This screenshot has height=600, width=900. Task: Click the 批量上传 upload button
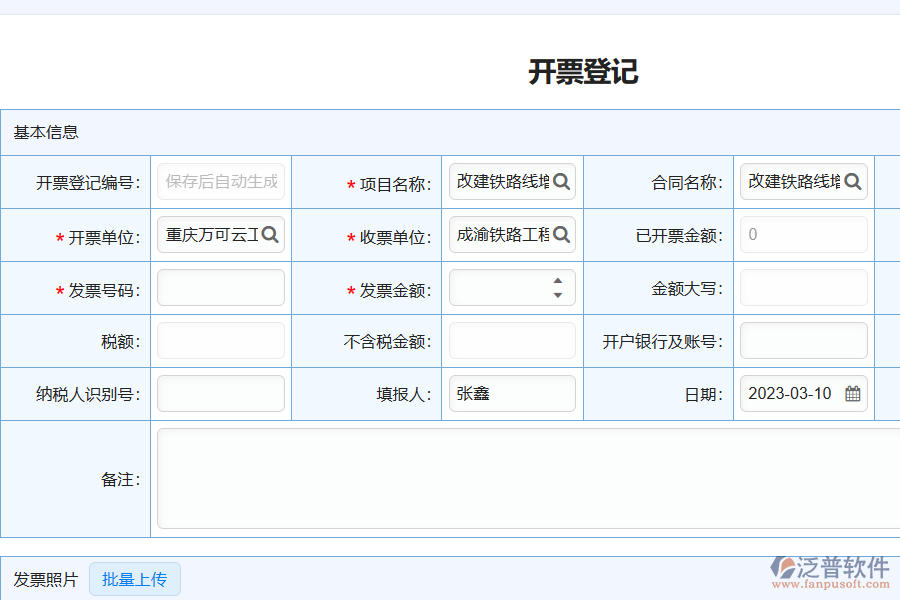point(134,578)
